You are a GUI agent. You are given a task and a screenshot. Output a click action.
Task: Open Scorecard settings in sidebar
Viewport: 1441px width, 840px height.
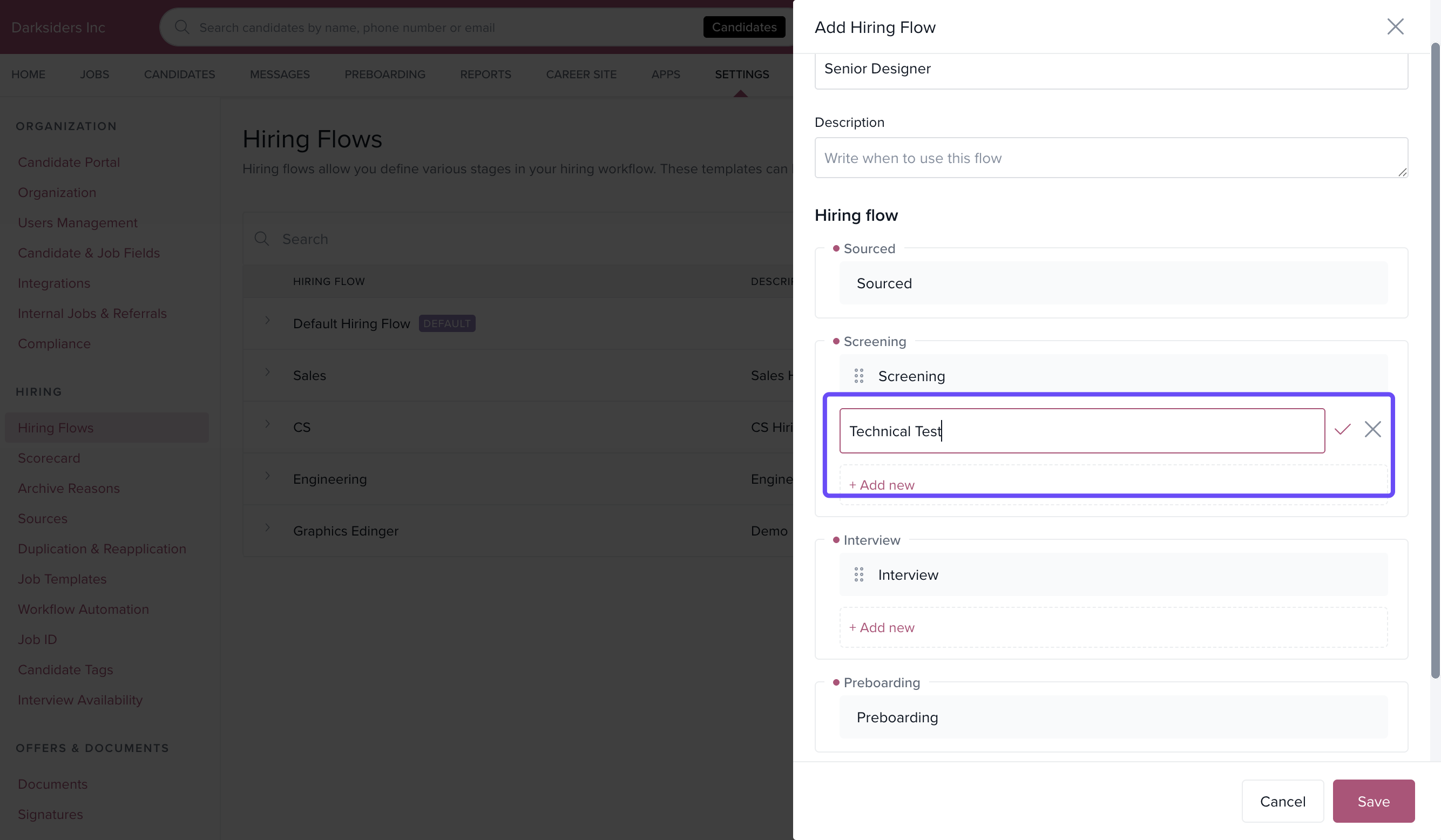pyautogui.click(x=49, y=458)
